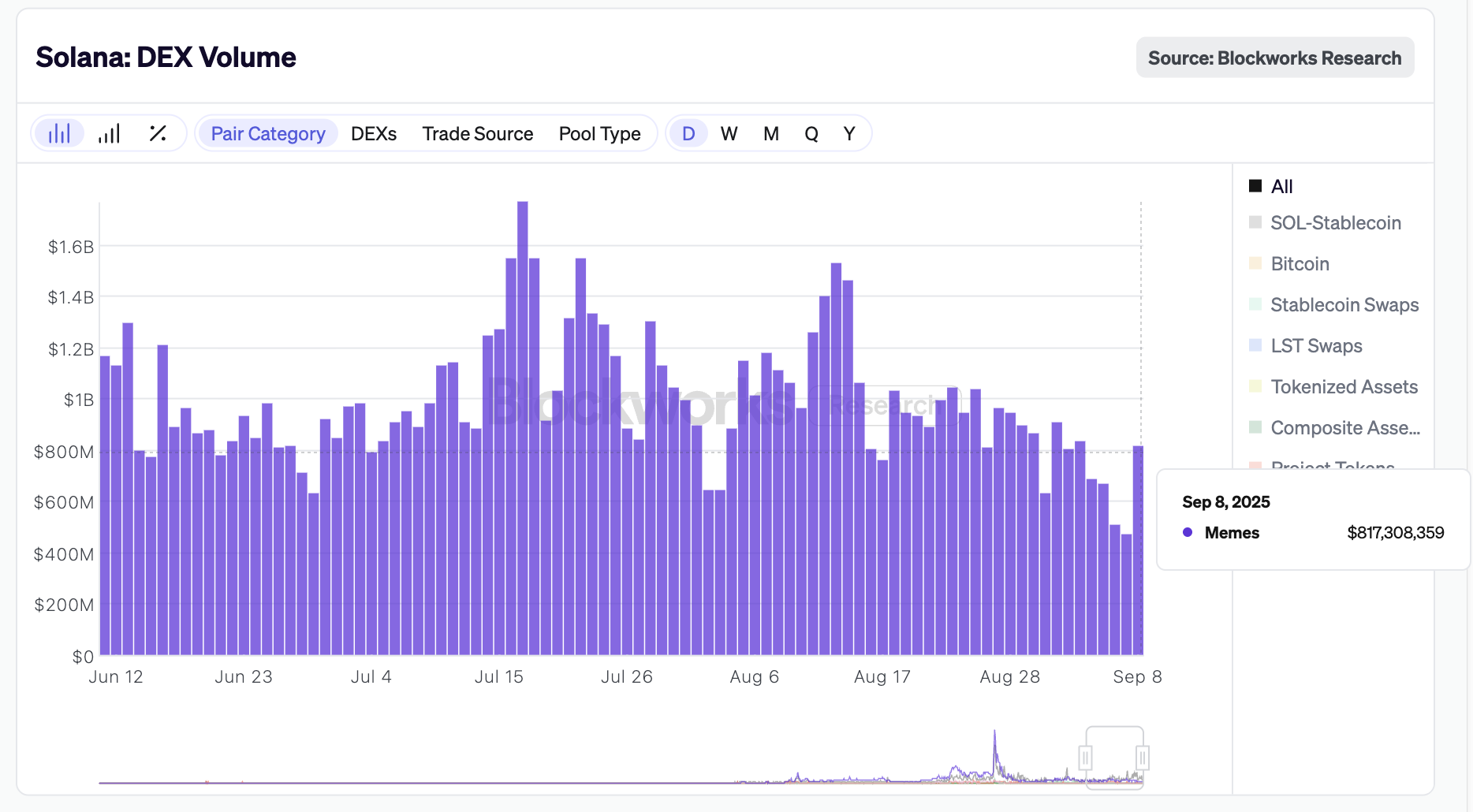1473x812 pixels.
Task: Toggle the W weekly time granularity
Action: coord(729,133)
